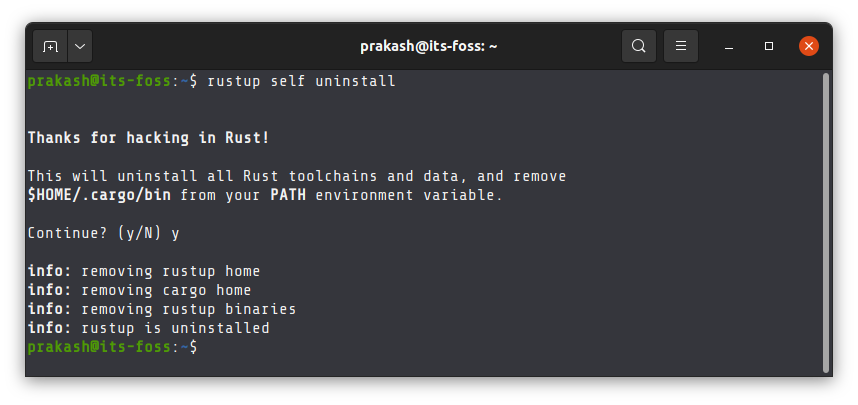
Task: Click the bottom green prakash@its-foss prompt
Action: pos(99,347)
